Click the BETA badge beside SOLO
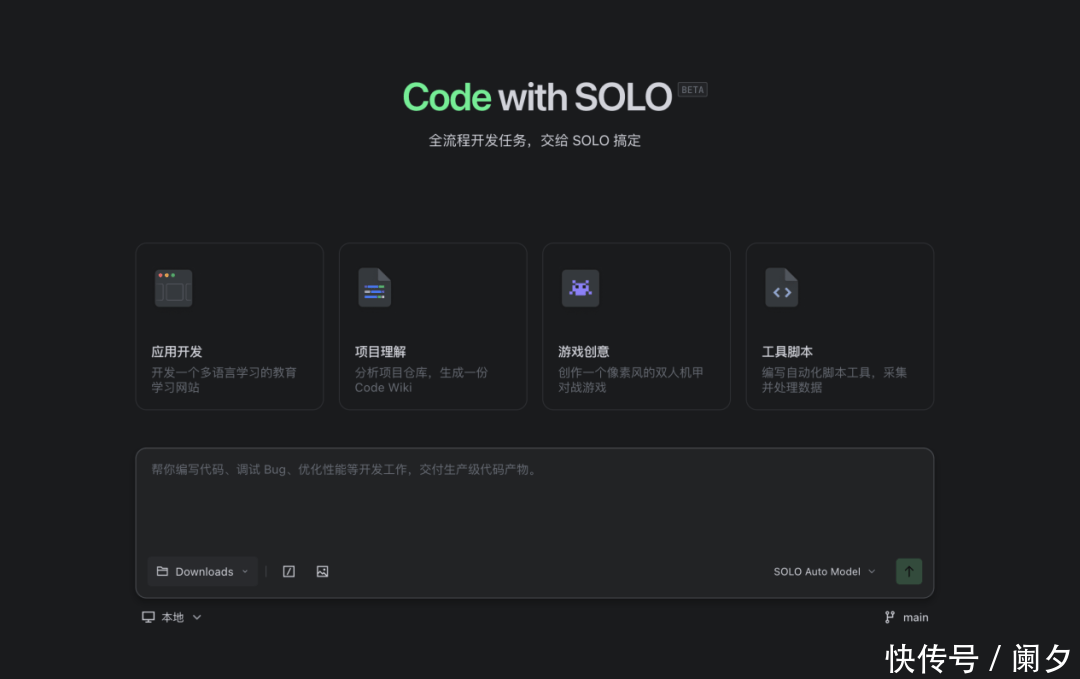This screenshot has width=1080, height=679. [692, 90]
